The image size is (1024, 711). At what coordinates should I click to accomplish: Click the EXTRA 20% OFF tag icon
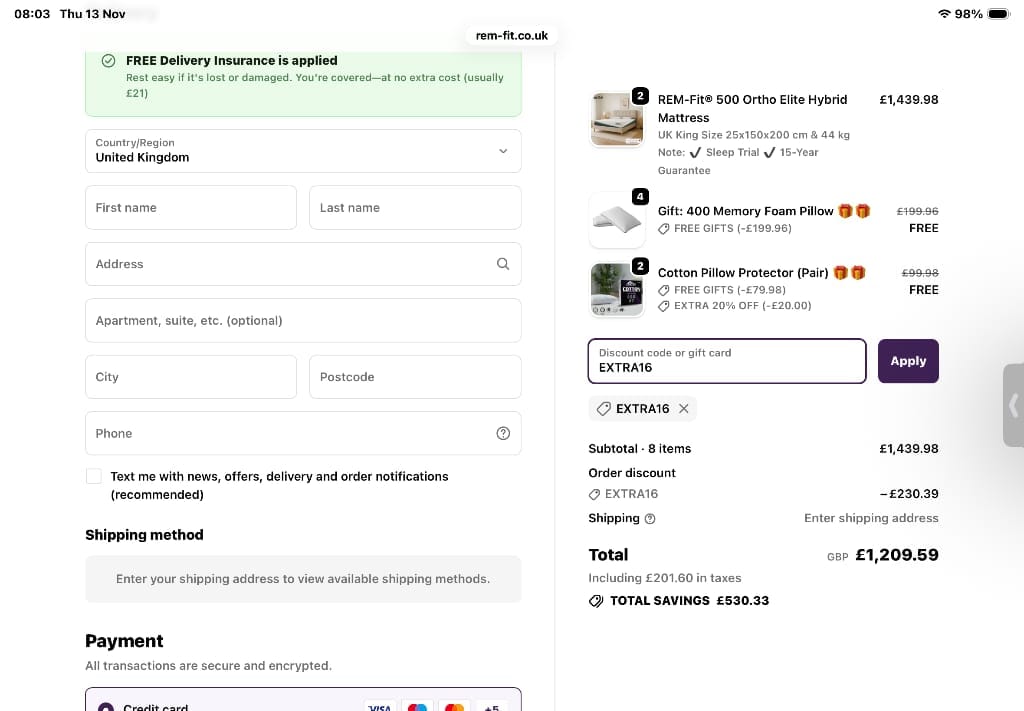point(664,306)
